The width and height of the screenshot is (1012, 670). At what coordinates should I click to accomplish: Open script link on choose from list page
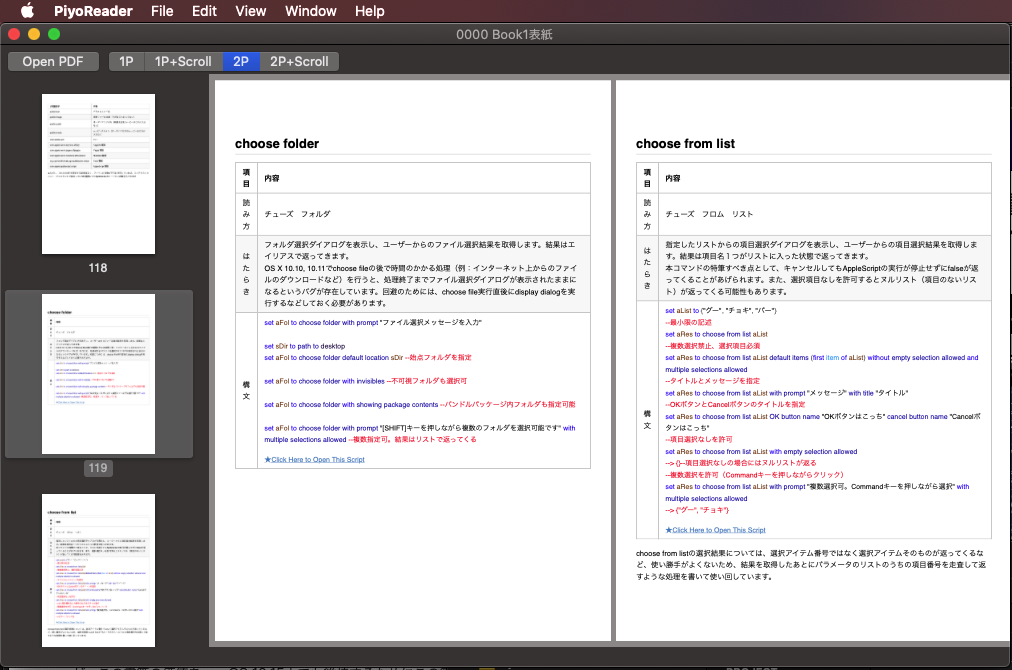[715, 530]
